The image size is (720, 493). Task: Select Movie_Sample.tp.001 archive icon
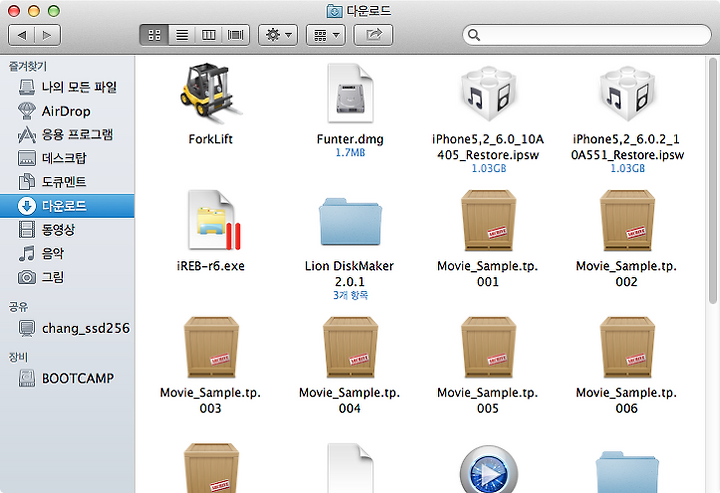pyautogui.click(x=488, y=220)
